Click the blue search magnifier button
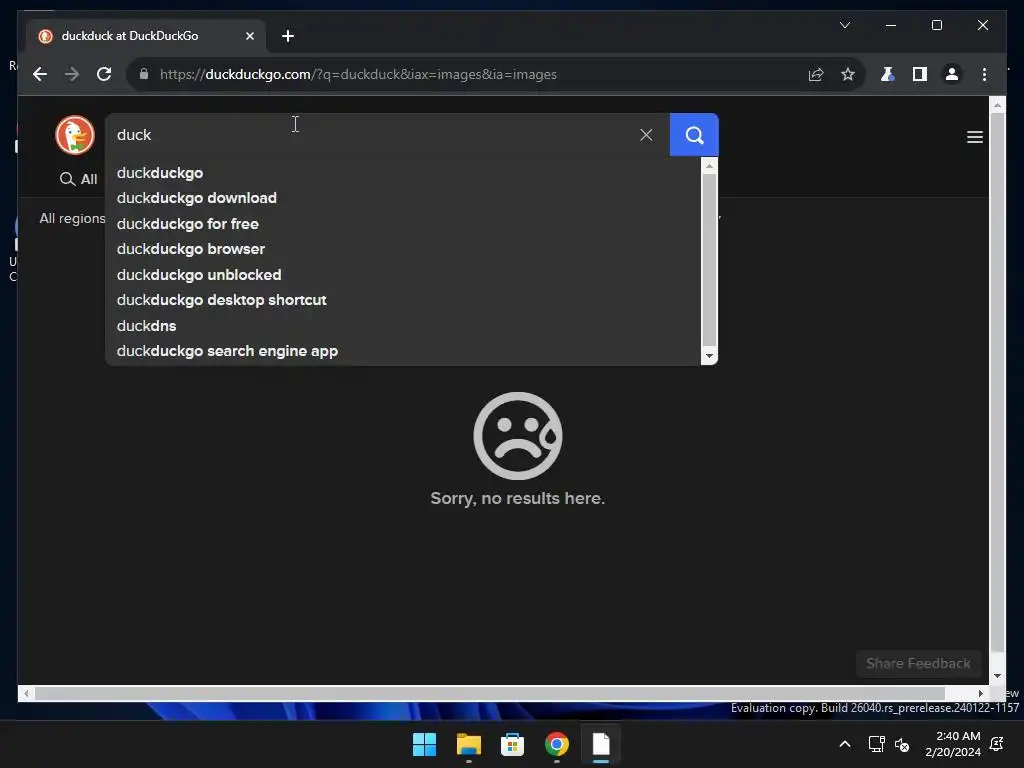Screen dimensions: 1024x768 [x=694, y=135]
